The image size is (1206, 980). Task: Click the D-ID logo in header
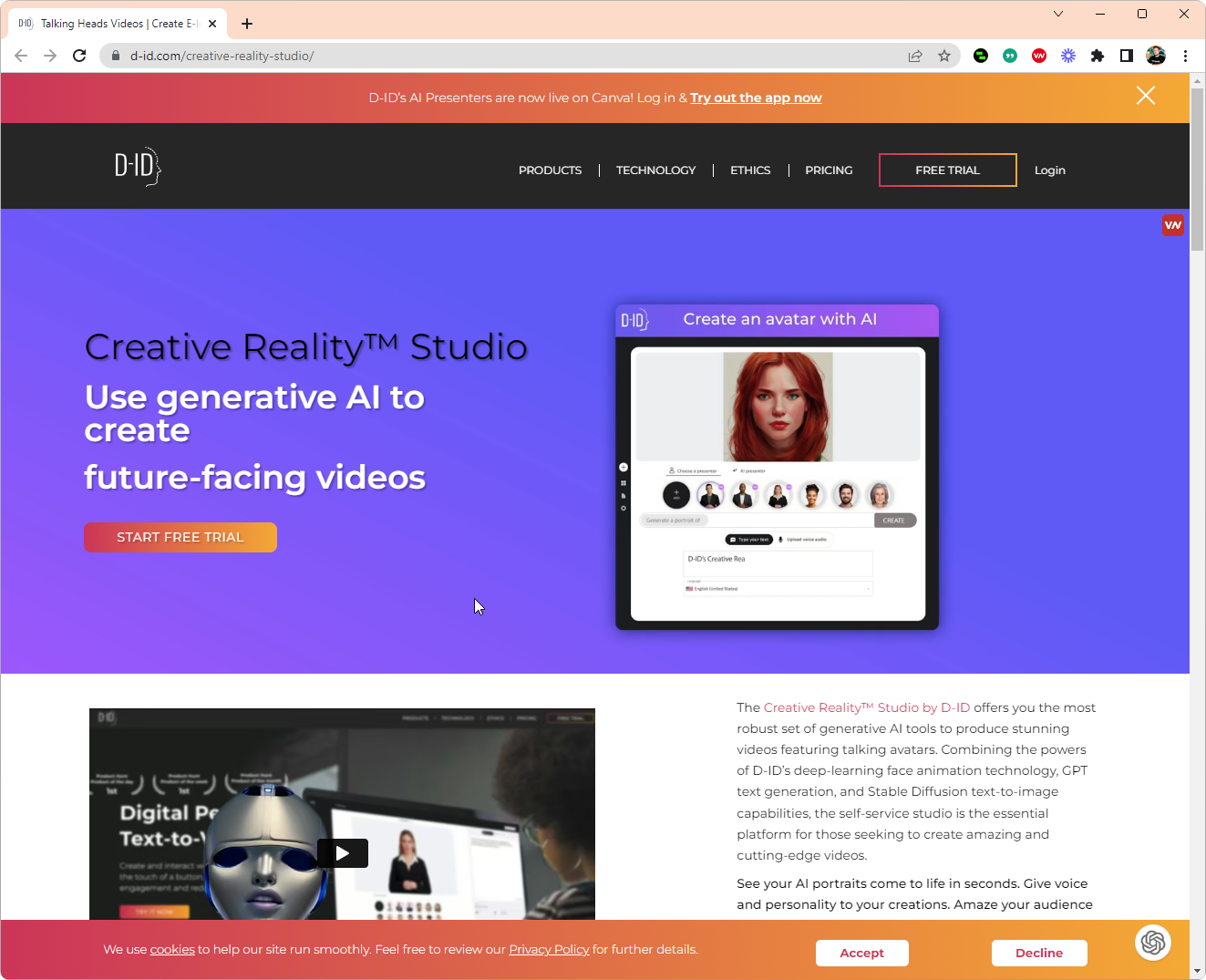[138, 167]
